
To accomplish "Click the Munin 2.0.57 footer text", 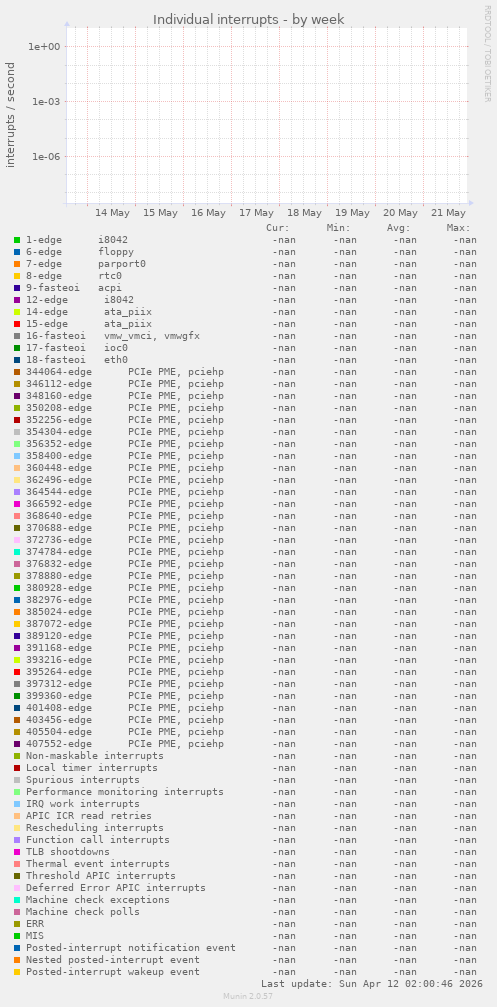I will click(x=248, y=995).
